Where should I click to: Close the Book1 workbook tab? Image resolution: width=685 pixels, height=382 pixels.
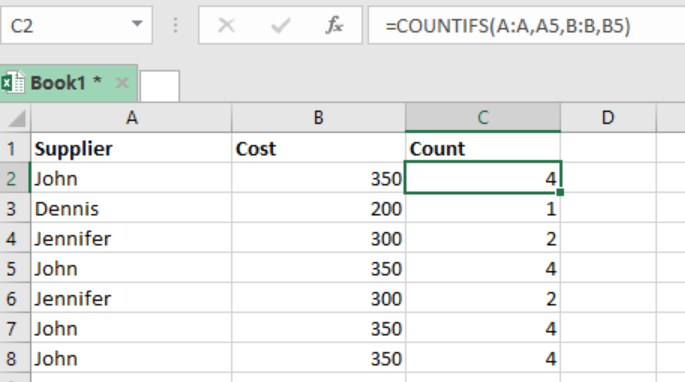click(122, 82)
